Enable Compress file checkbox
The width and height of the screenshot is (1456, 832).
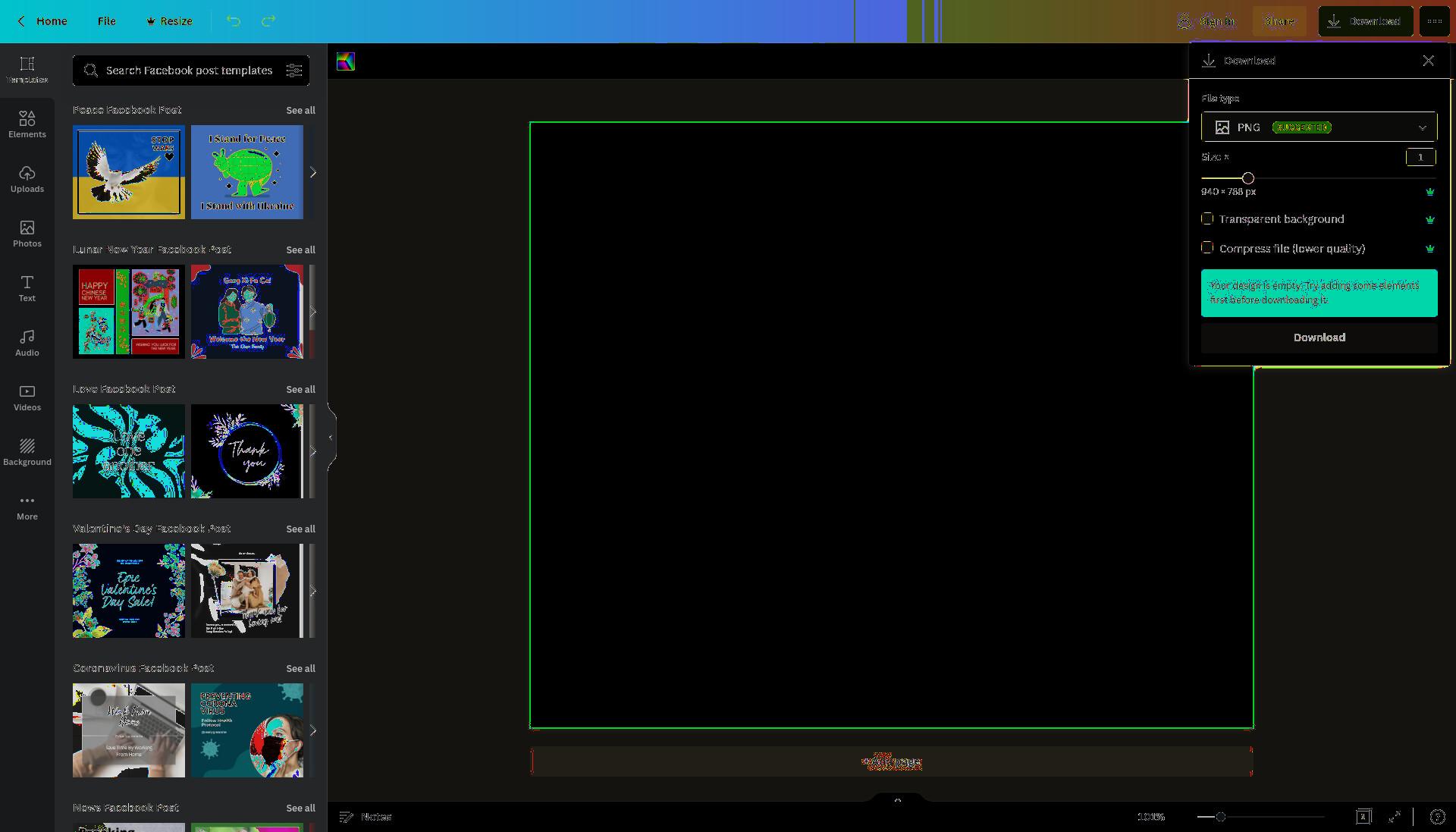[x=1207, y=247]
